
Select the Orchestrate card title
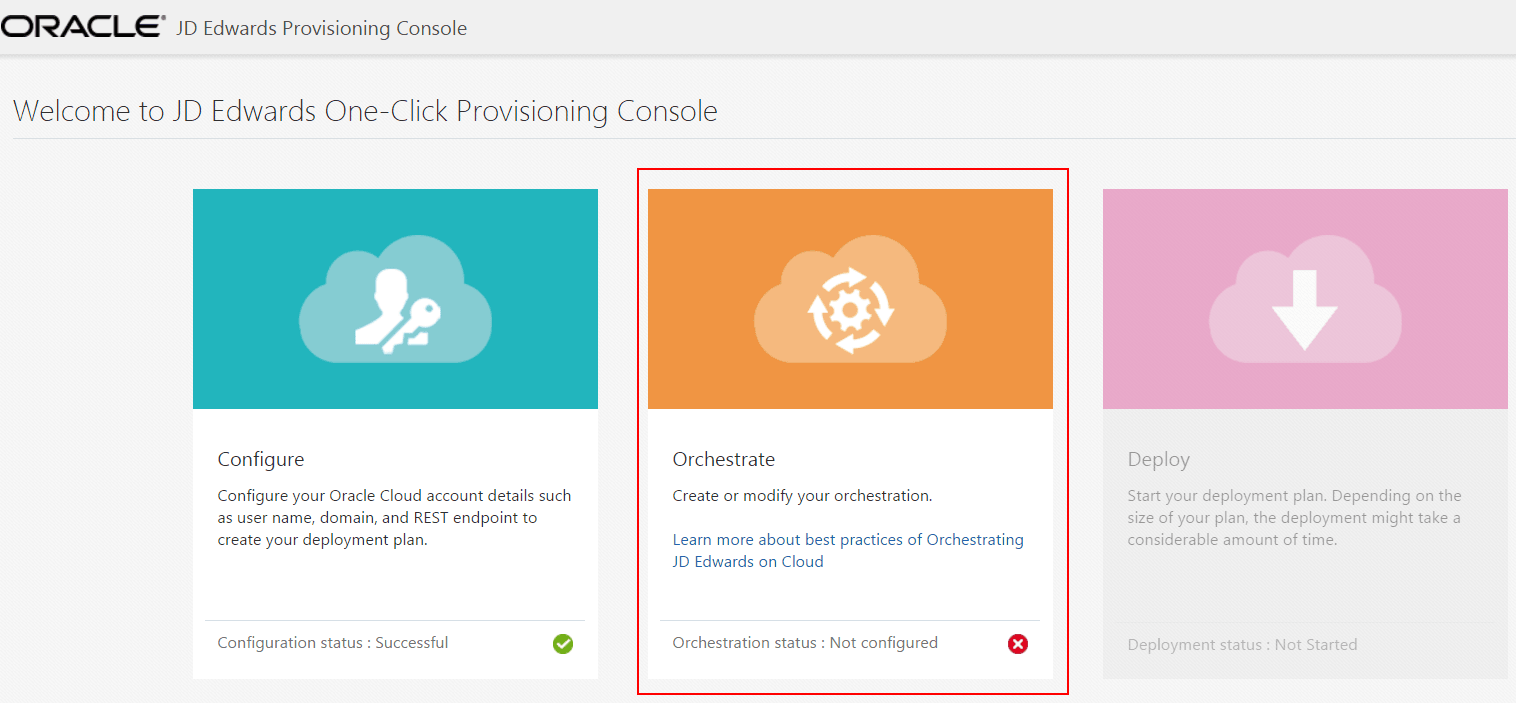point(724,459)
